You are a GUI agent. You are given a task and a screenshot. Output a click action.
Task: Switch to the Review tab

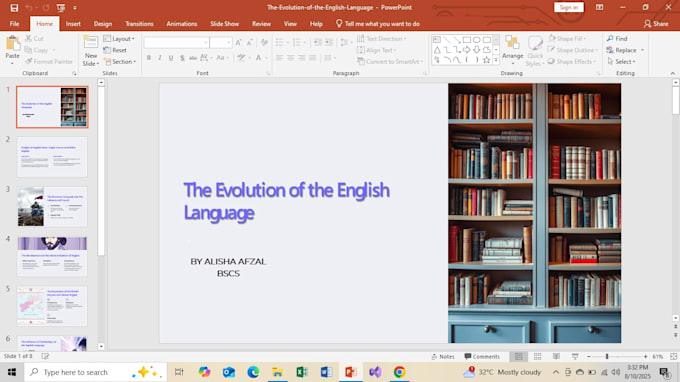pyautogui.click(x=261, y=24)
